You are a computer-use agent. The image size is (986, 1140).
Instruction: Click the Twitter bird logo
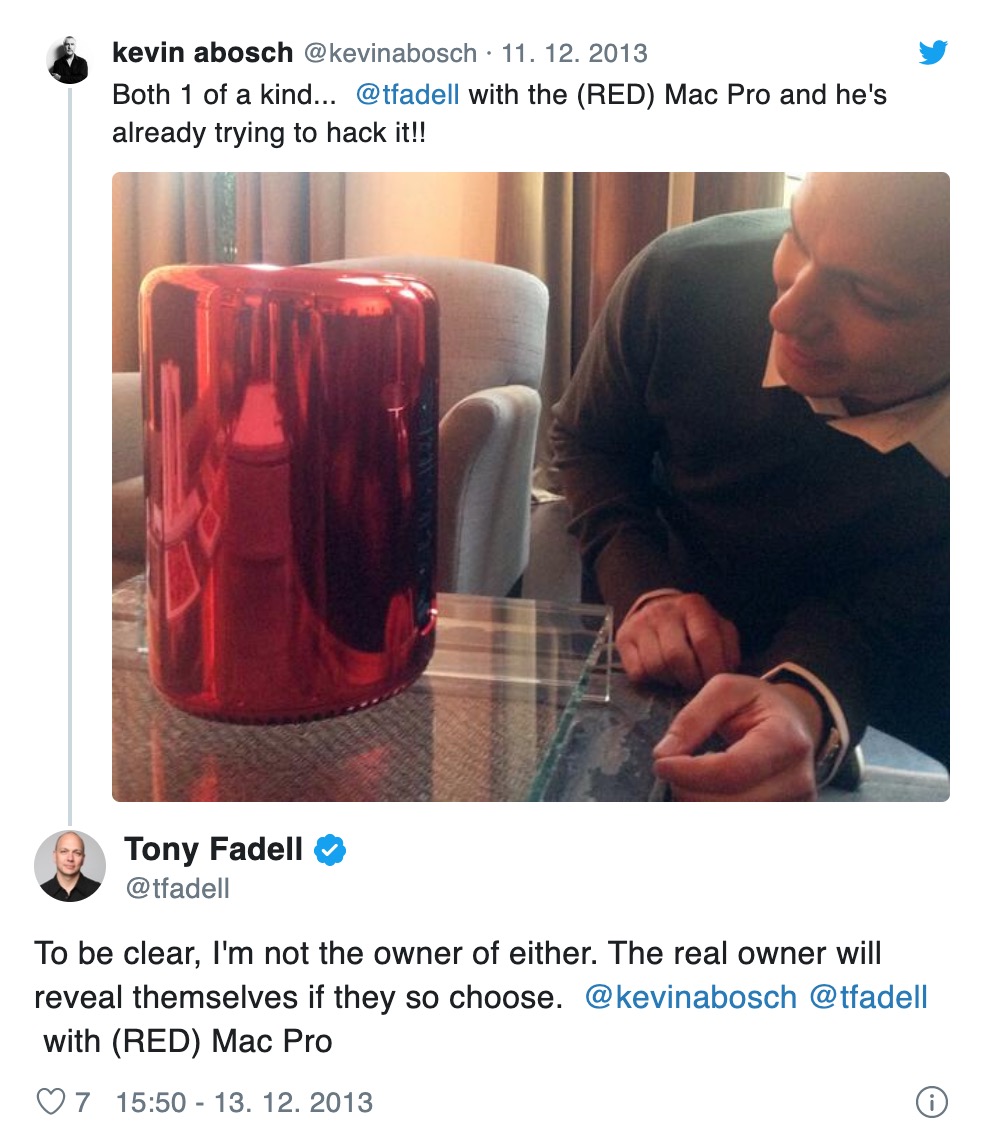pos(932,52)
